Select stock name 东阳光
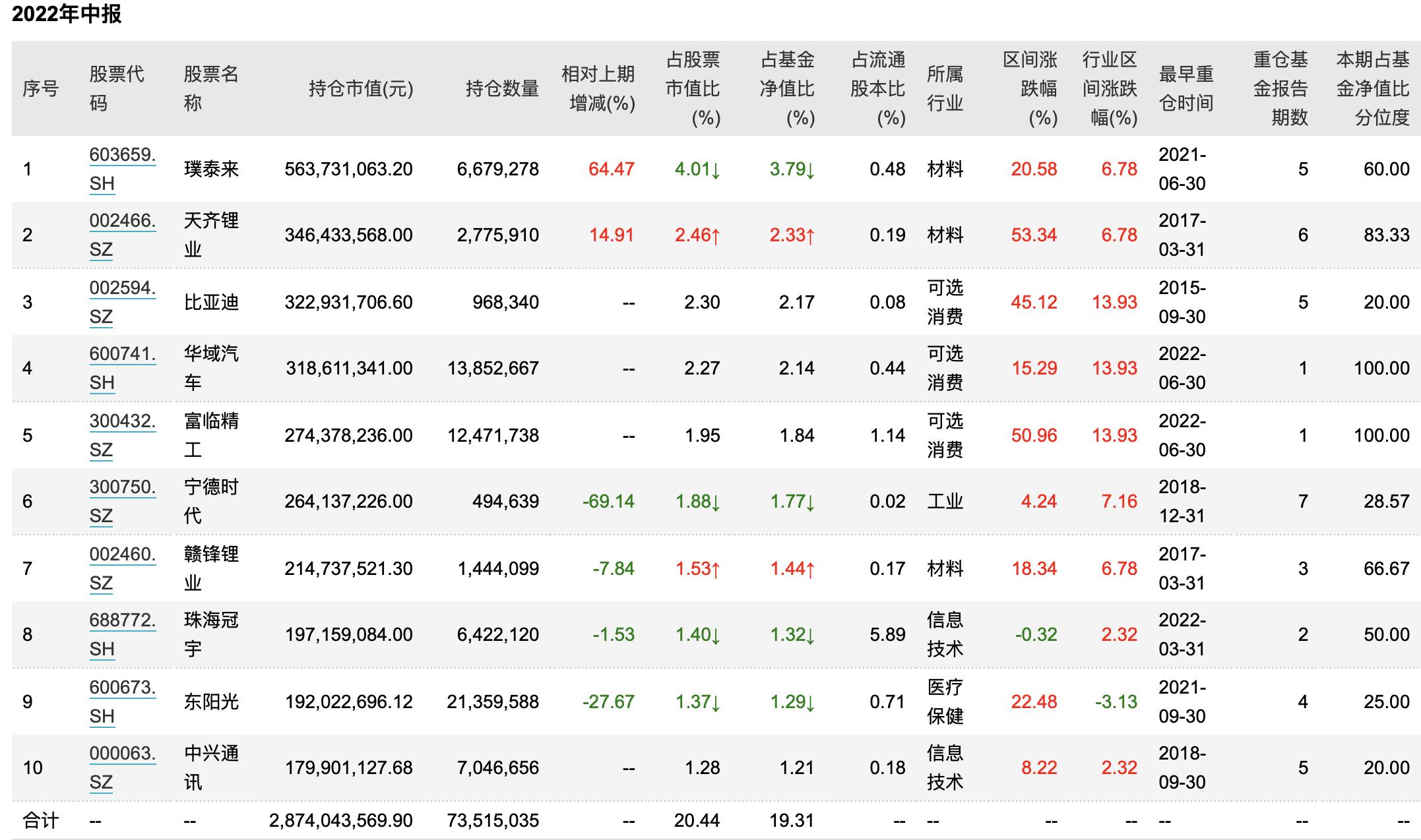 (x=211, y=702)
